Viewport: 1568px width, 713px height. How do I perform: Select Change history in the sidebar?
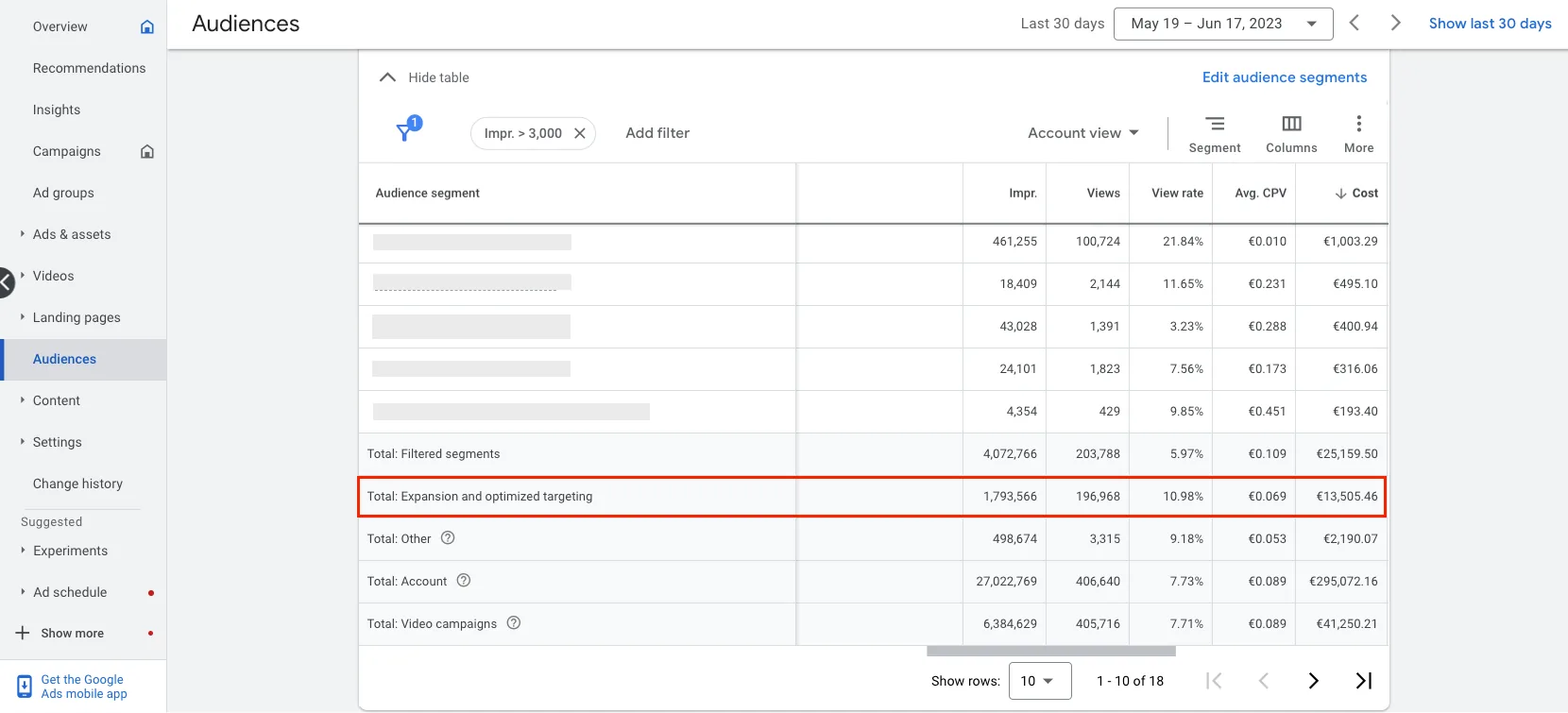pyautogui.click(x=77, y=484)
